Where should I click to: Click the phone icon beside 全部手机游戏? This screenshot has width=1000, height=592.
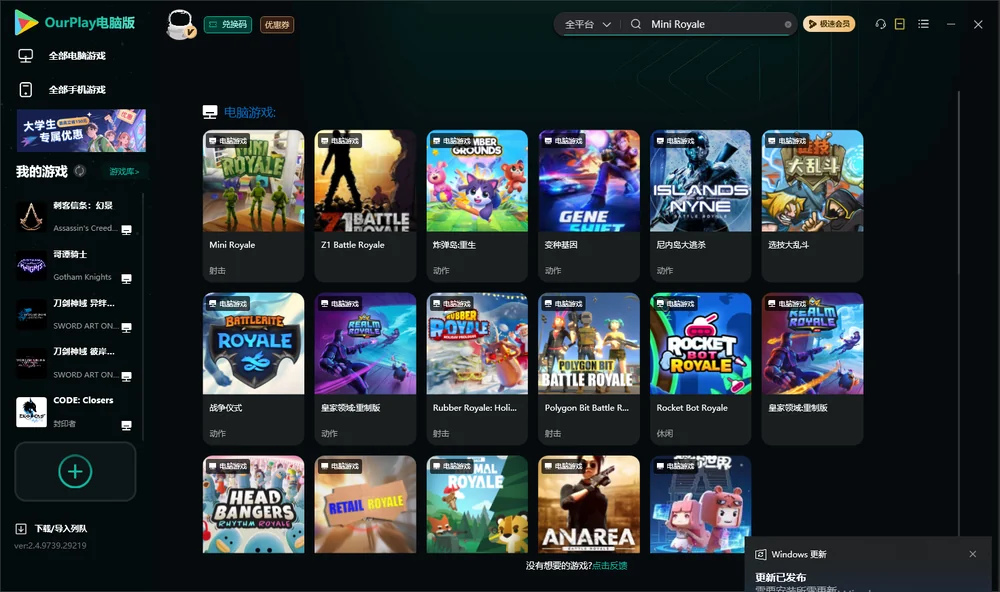pos(26,90)
